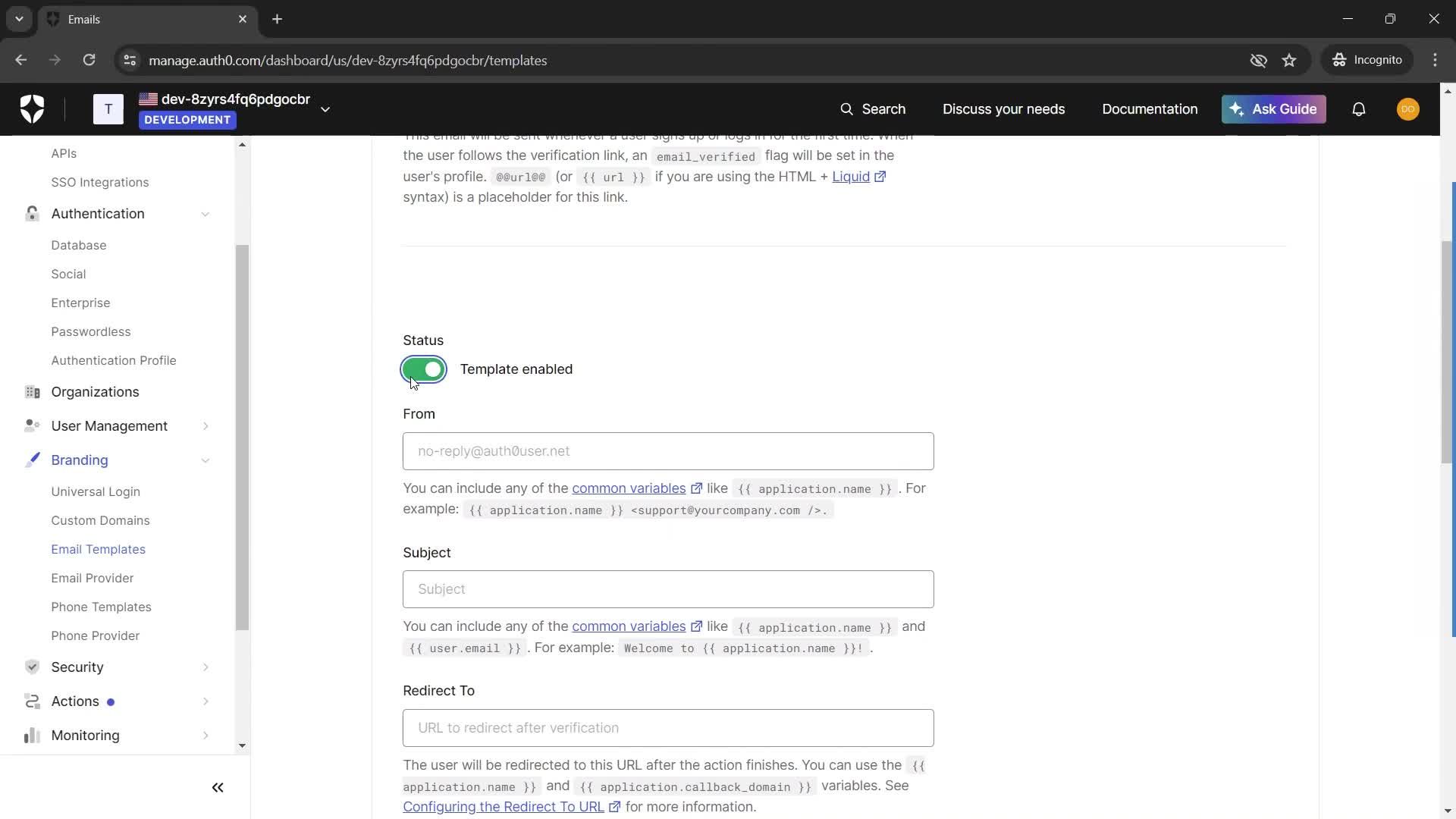1456x819 pixels.
Task: Open Email Provider settings
Action: click(93, 578)
